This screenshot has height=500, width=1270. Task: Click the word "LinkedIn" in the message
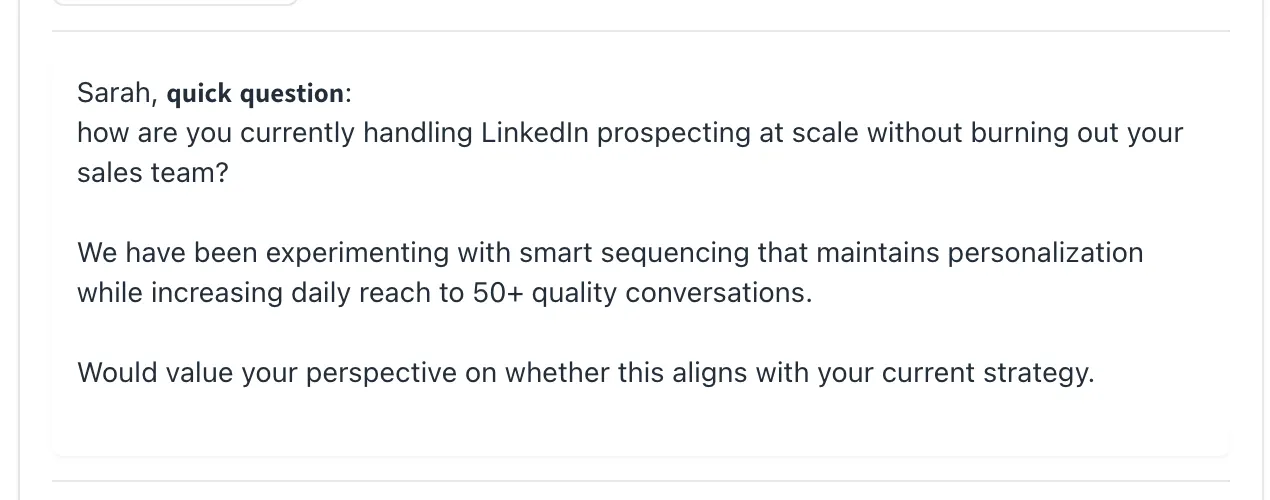click(534, 133)
